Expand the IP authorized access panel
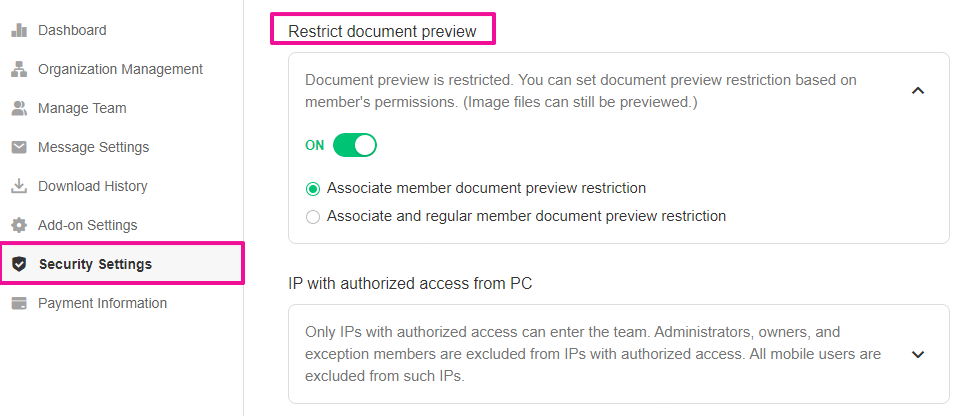968x416 pixels. coord(918,354)
